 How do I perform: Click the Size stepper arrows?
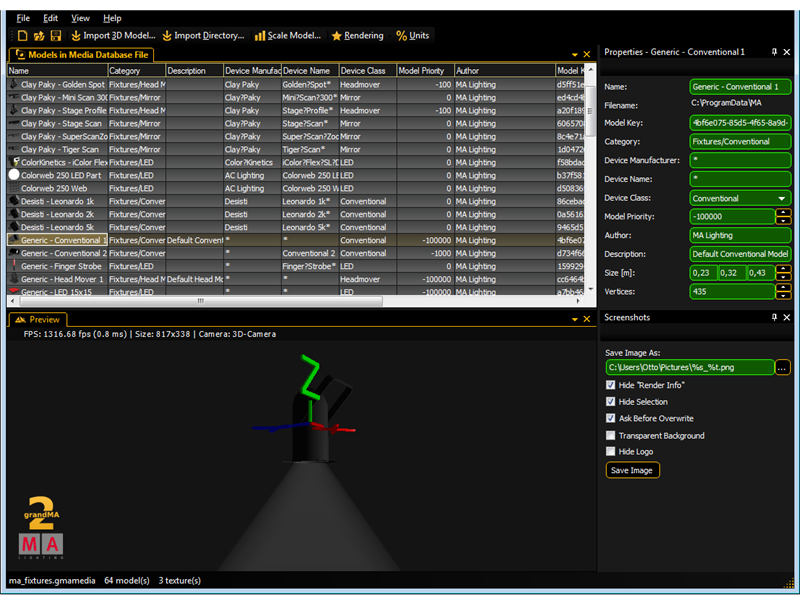[x=783, y=273]
